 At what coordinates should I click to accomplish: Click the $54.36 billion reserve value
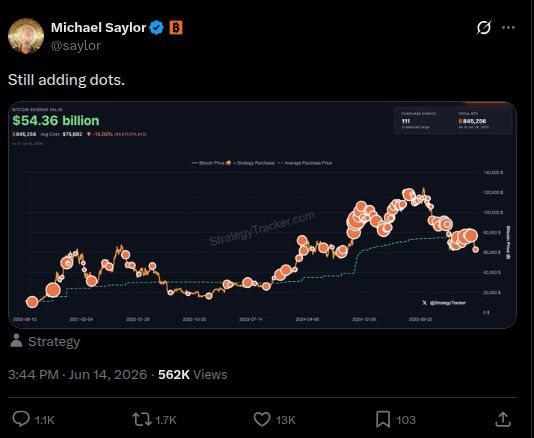coord(56,121)
